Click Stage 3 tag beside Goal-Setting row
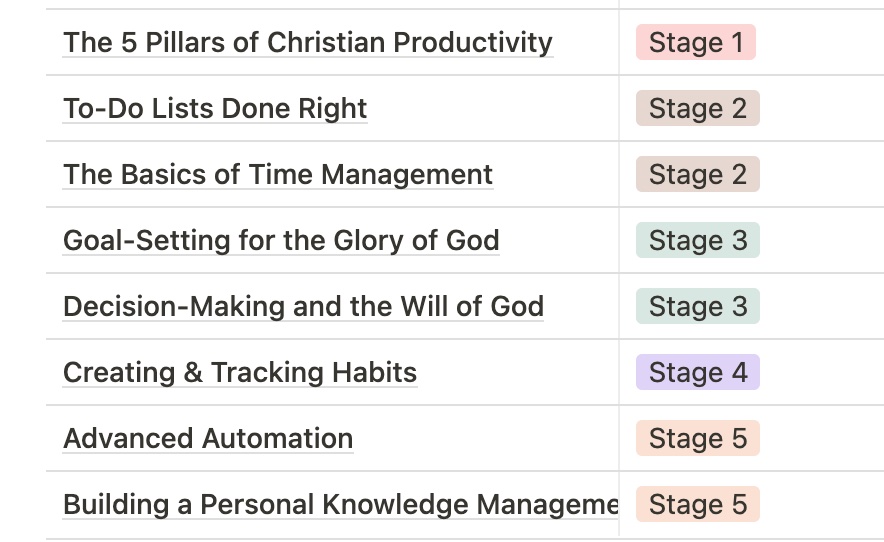The image size is (884, 542). 698,240
